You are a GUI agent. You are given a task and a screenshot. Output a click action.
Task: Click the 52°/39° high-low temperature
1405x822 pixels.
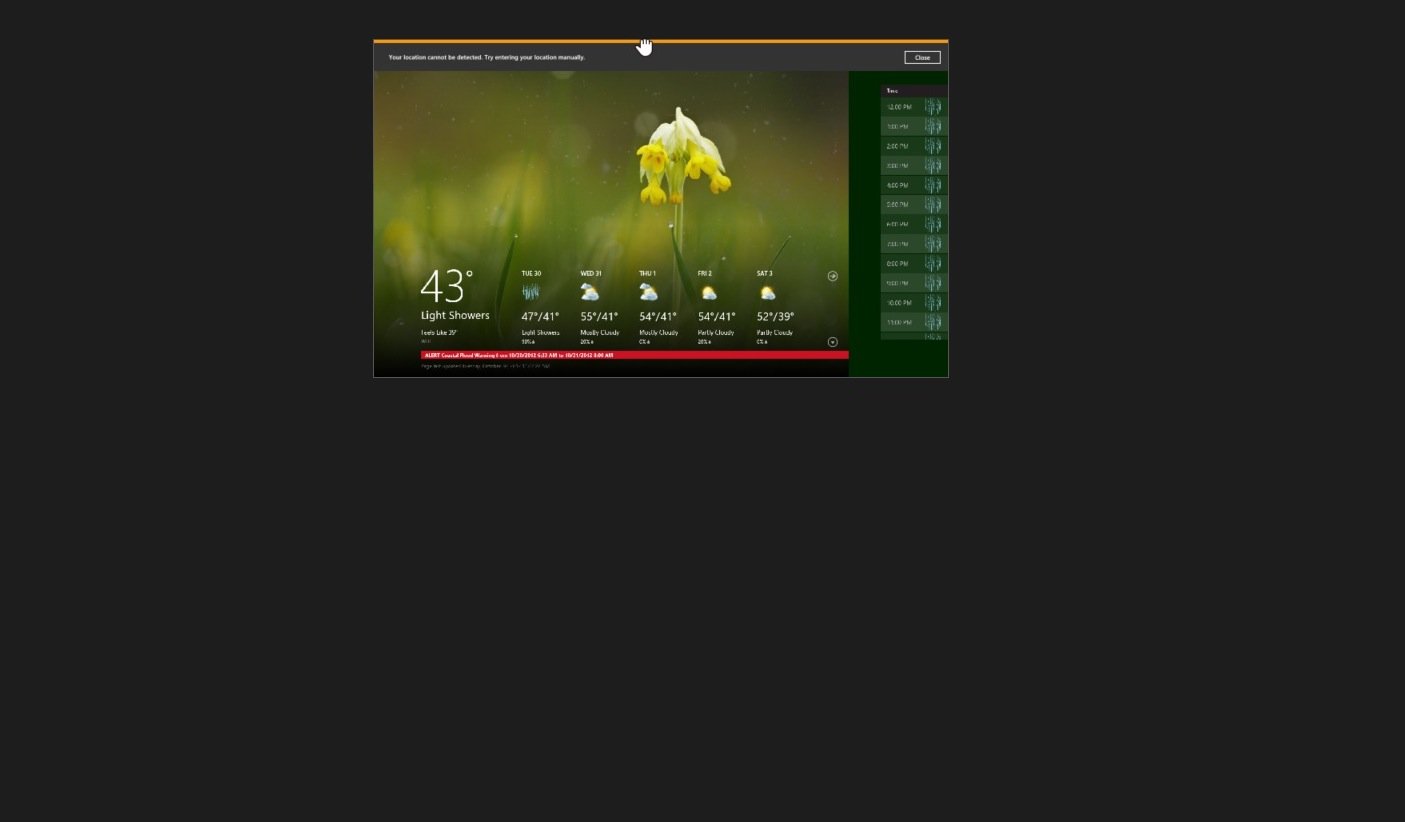click(775, 317)
